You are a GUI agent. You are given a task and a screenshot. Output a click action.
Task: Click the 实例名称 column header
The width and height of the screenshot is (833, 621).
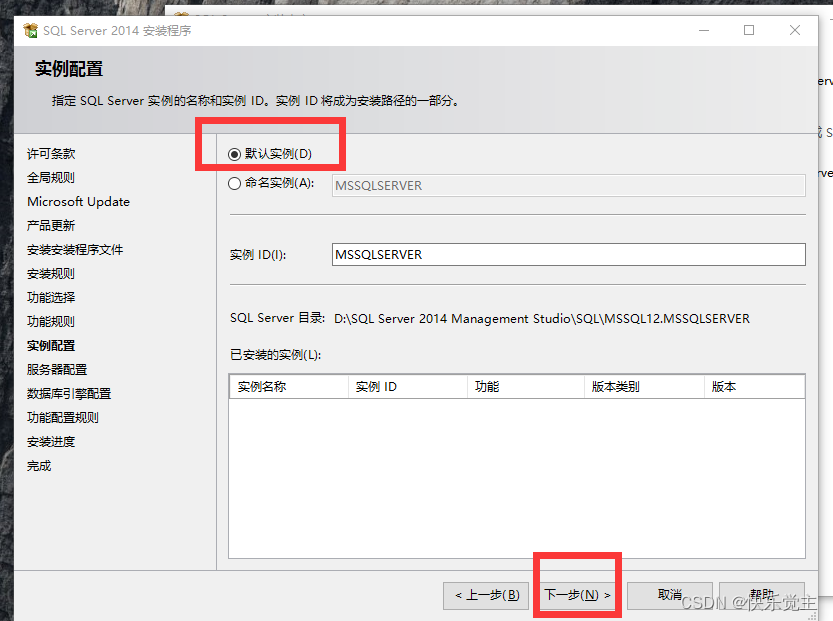tap(288, 387)
